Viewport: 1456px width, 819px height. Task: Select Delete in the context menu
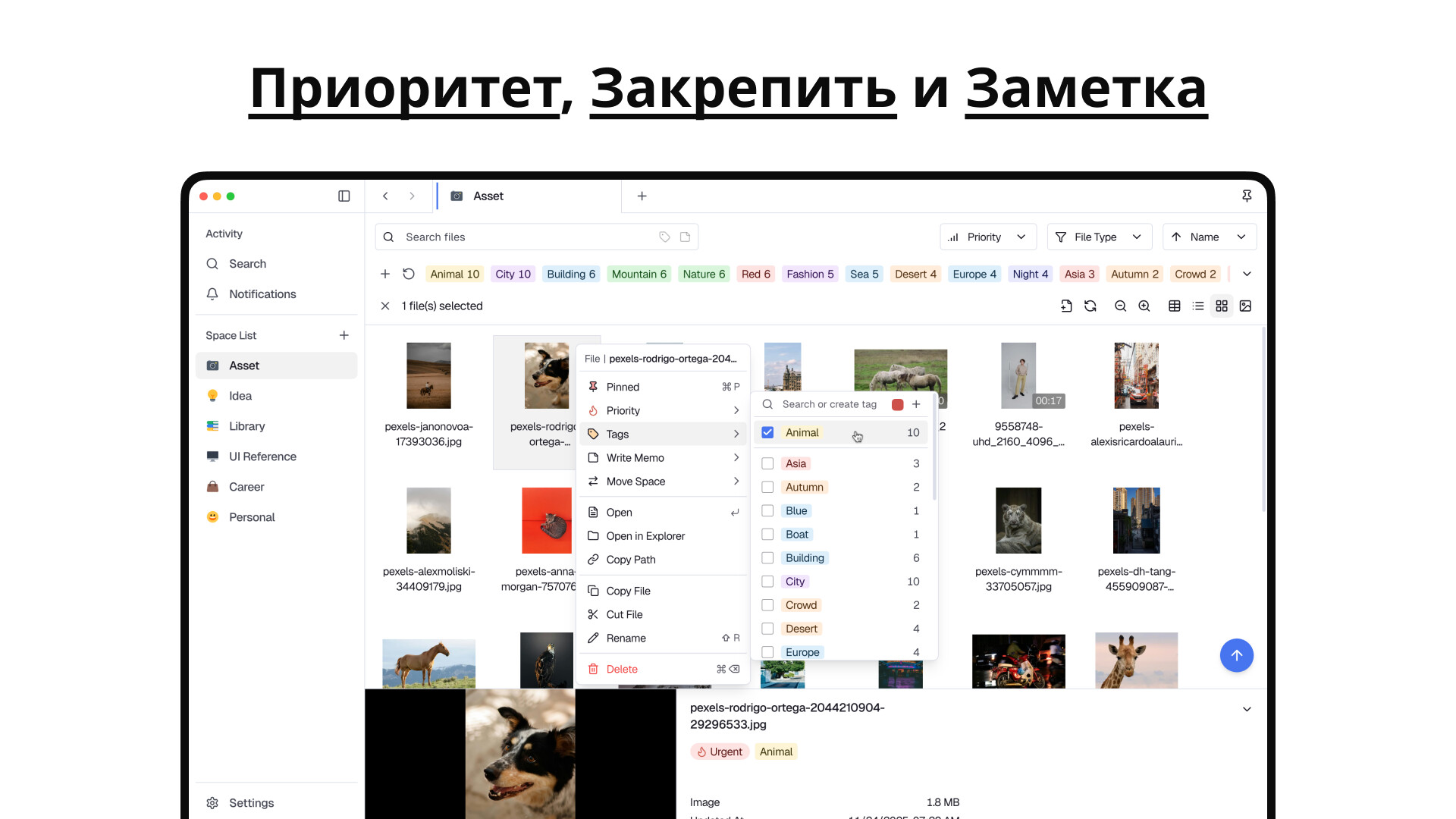click(622, 670)
